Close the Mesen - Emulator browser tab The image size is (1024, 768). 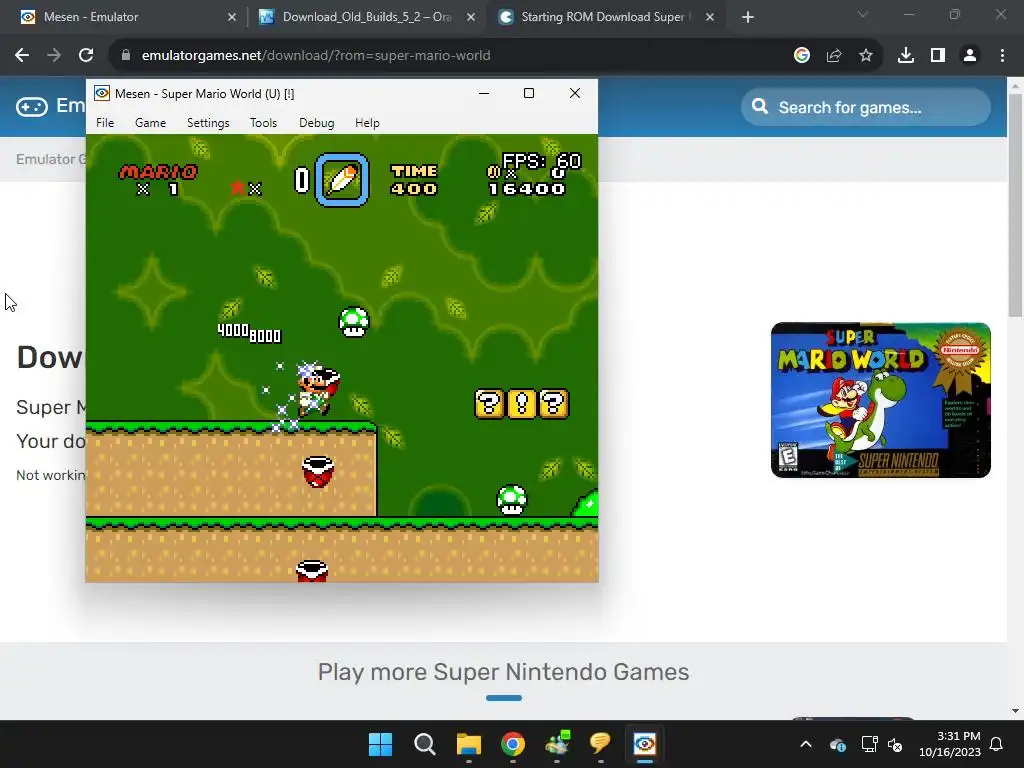pyautogui.click(x=231, y=17)
